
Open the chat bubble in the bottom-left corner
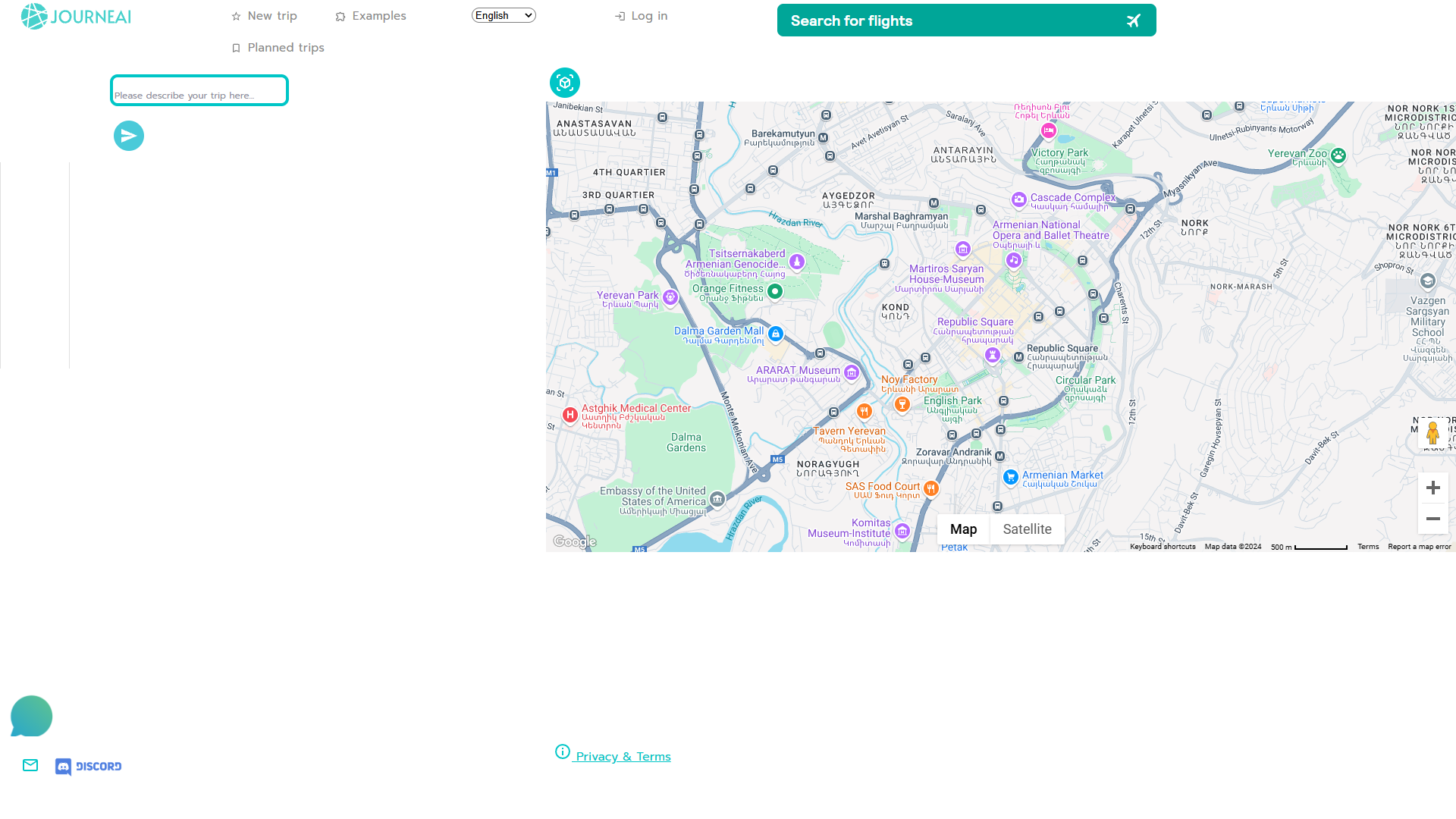31,716
